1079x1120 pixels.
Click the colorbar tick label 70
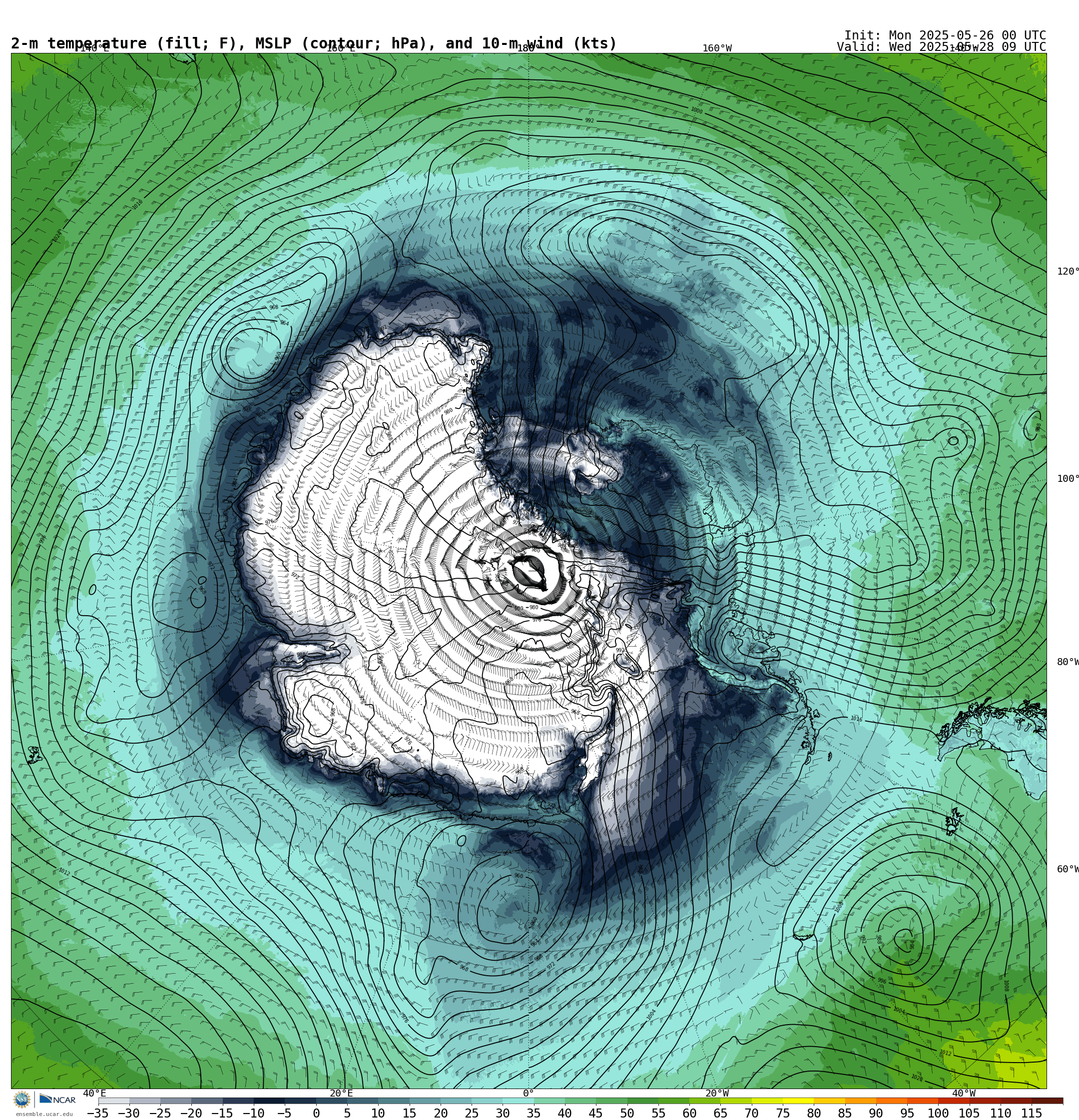[x=751, y=1113]
